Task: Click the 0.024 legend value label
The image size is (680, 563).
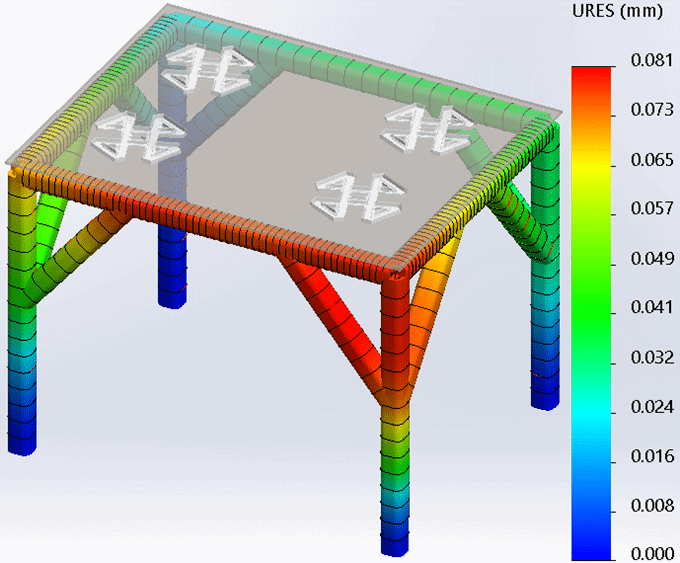Action: (651, 406)
